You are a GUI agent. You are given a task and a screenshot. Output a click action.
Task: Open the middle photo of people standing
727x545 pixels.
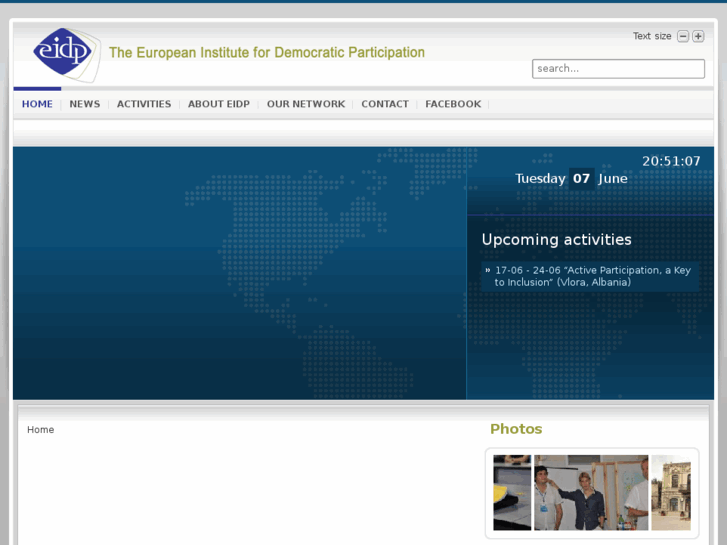tap(591, 493)
